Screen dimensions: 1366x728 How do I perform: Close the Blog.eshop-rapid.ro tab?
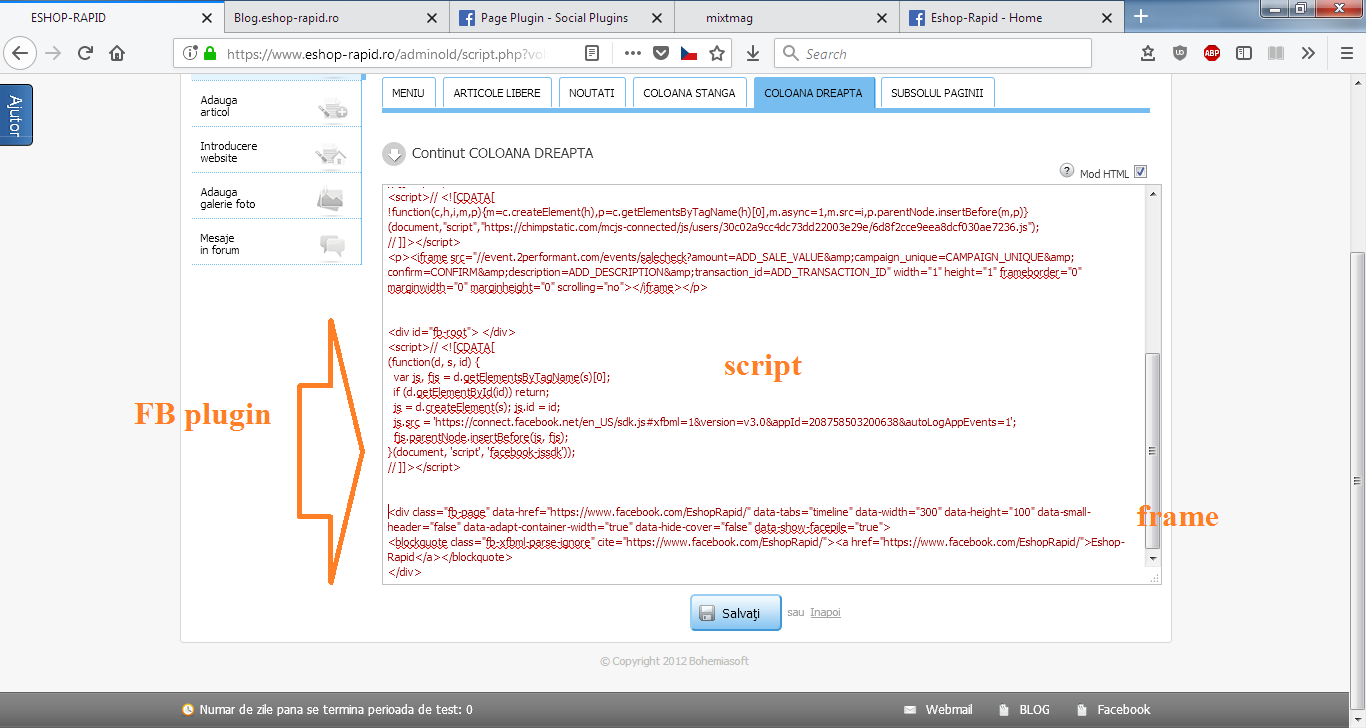[x=432, y=18]
